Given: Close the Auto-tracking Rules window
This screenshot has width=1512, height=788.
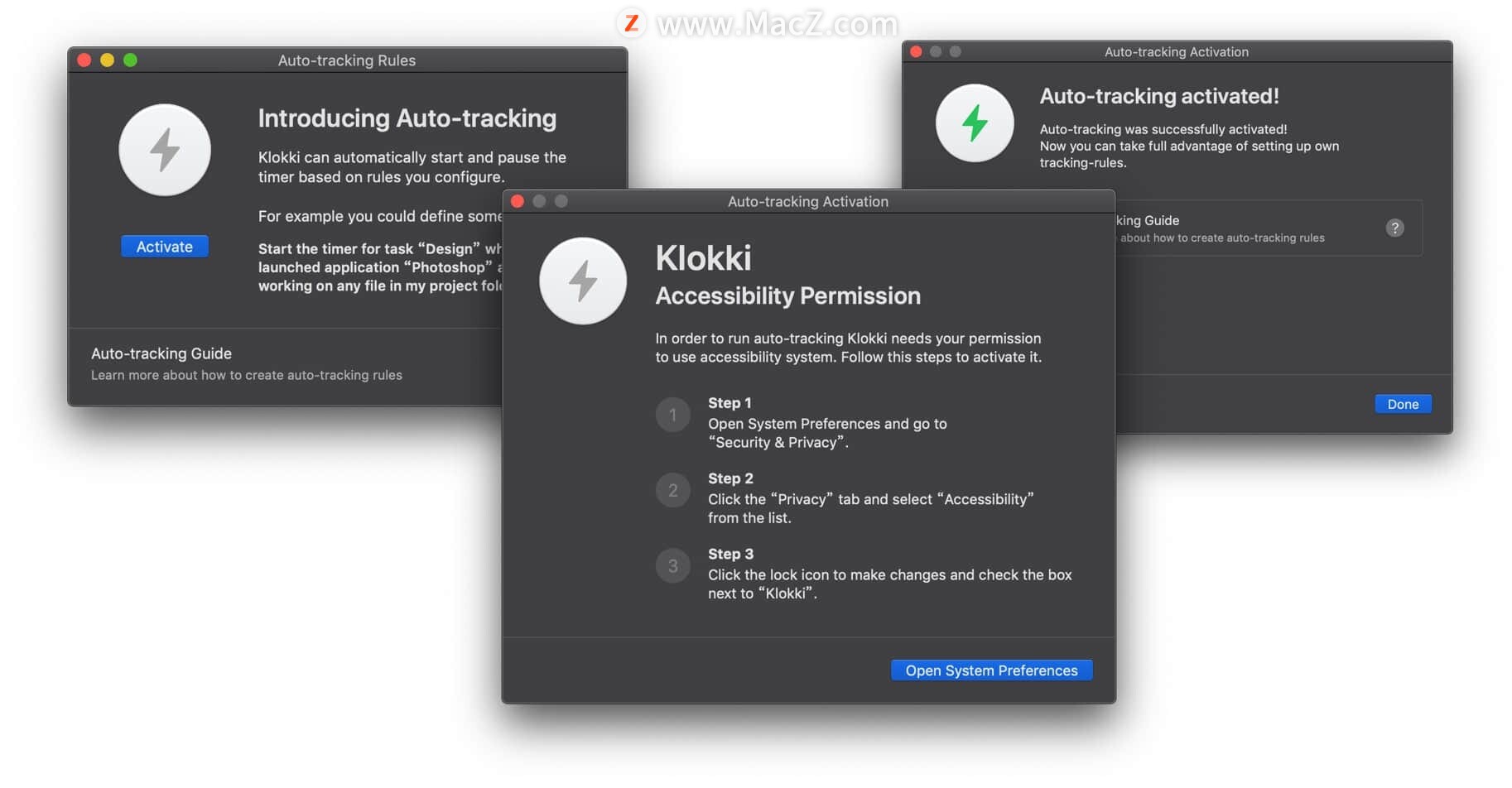Looking at the screenshot, I should click(84, 60).
